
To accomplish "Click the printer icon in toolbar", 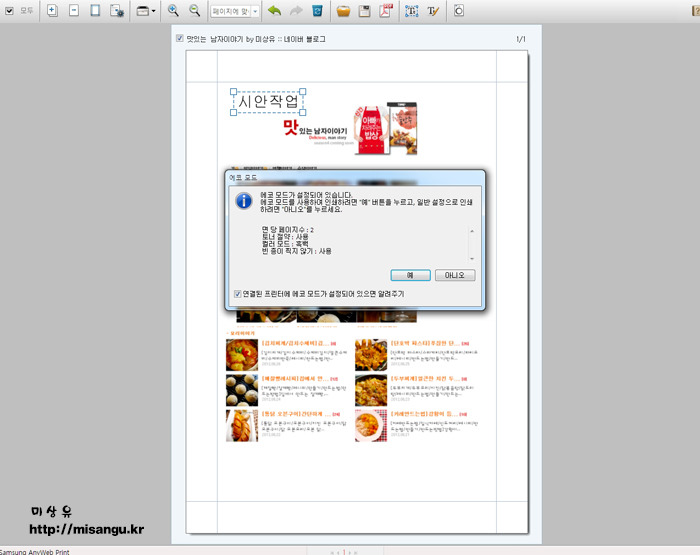I will coord(142,11).
